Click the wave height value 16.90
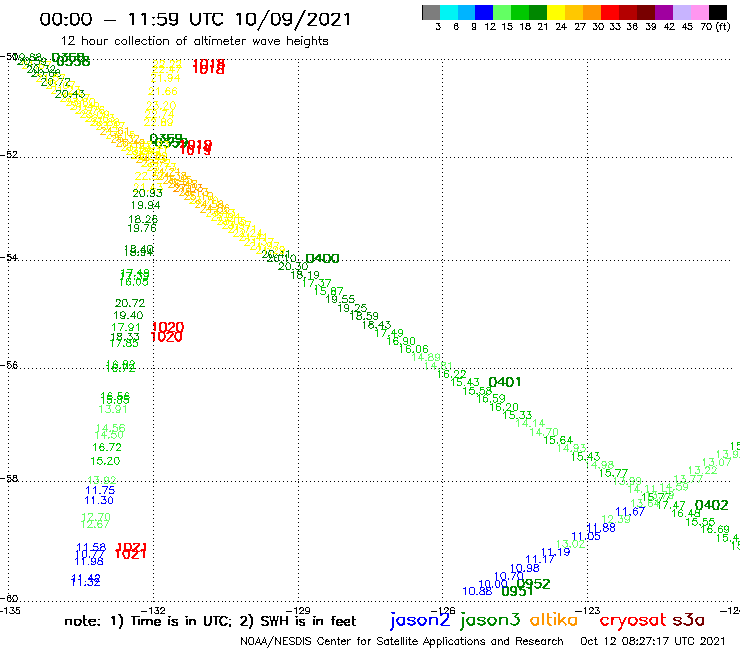 (x=401, y=341)
